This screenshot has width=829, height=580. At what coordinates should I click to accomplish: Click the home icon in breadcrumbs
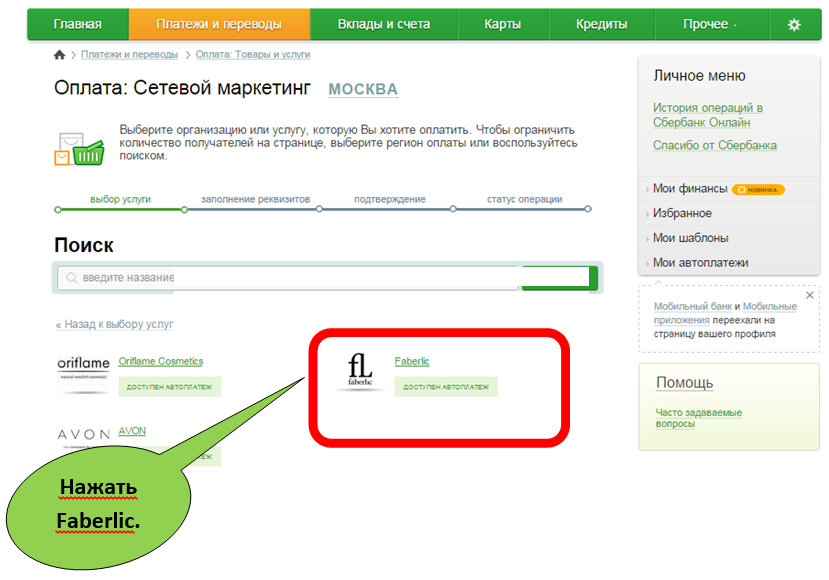point(60,55)
